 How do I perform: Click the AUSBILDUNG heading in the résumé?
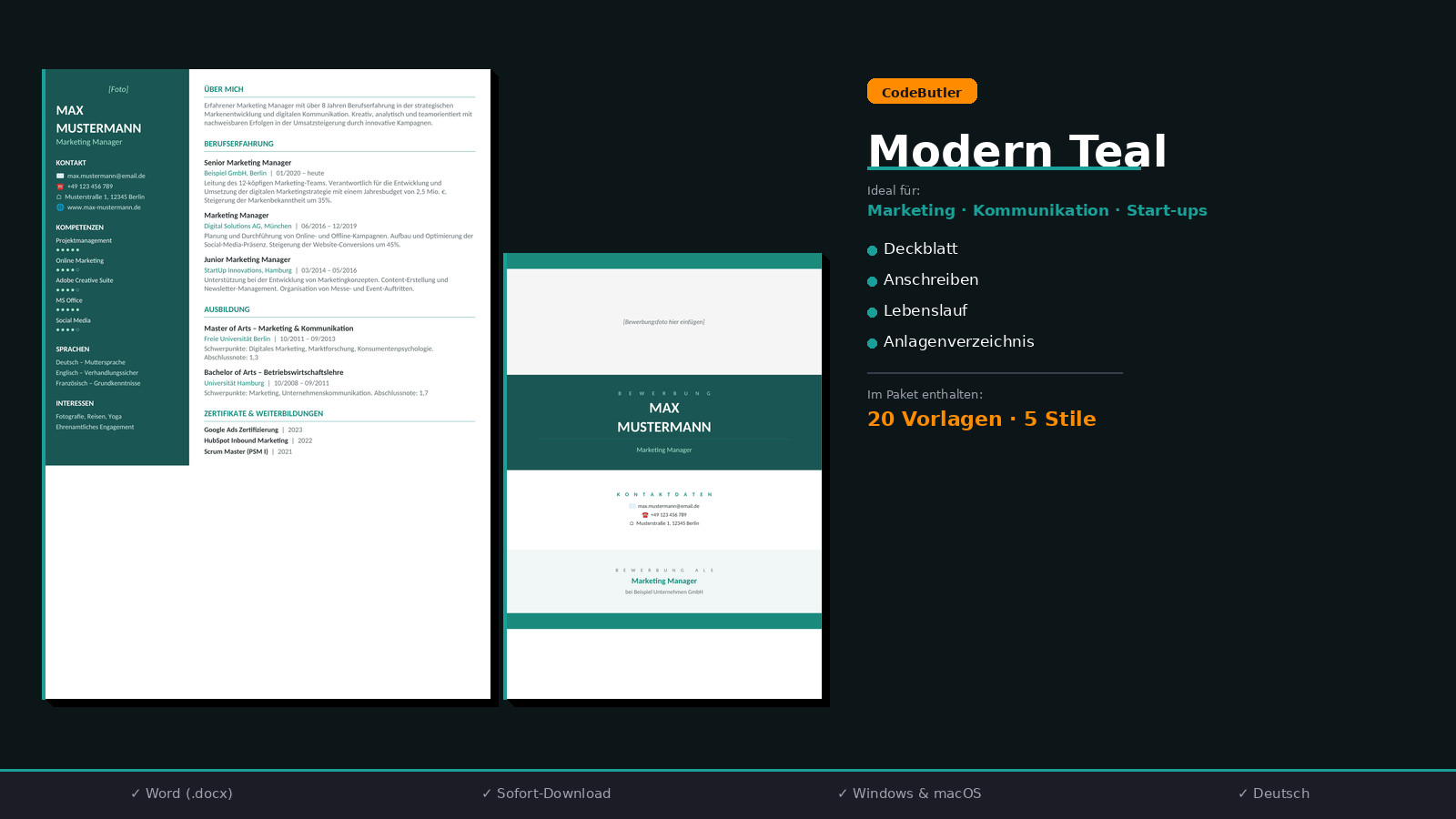(227, 309)
